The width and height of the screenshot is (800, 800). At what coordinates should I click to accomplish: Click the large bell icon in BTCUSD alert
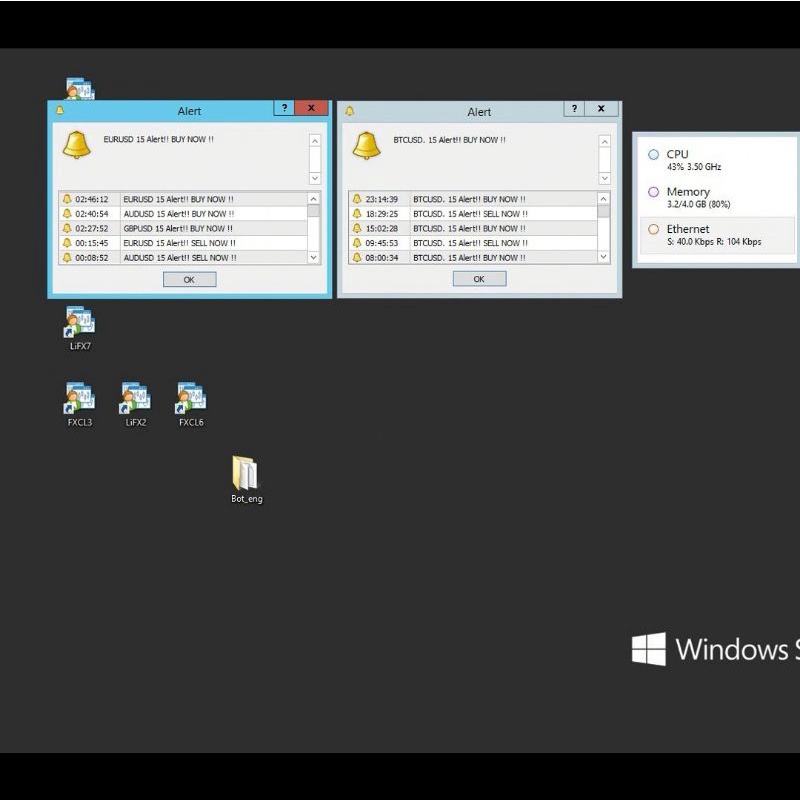pos(367,145)
